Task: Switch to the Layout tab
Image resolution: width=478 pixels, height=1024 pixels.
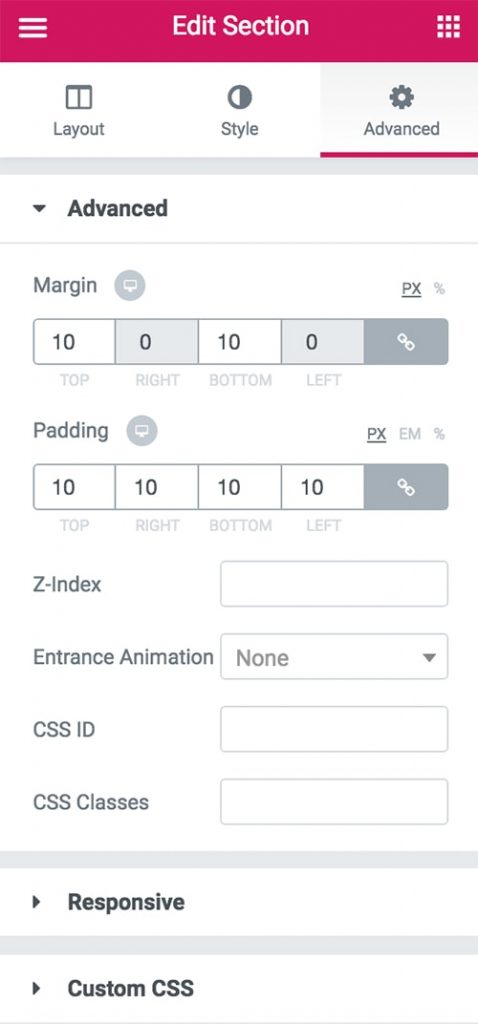Action: [79, 110]
